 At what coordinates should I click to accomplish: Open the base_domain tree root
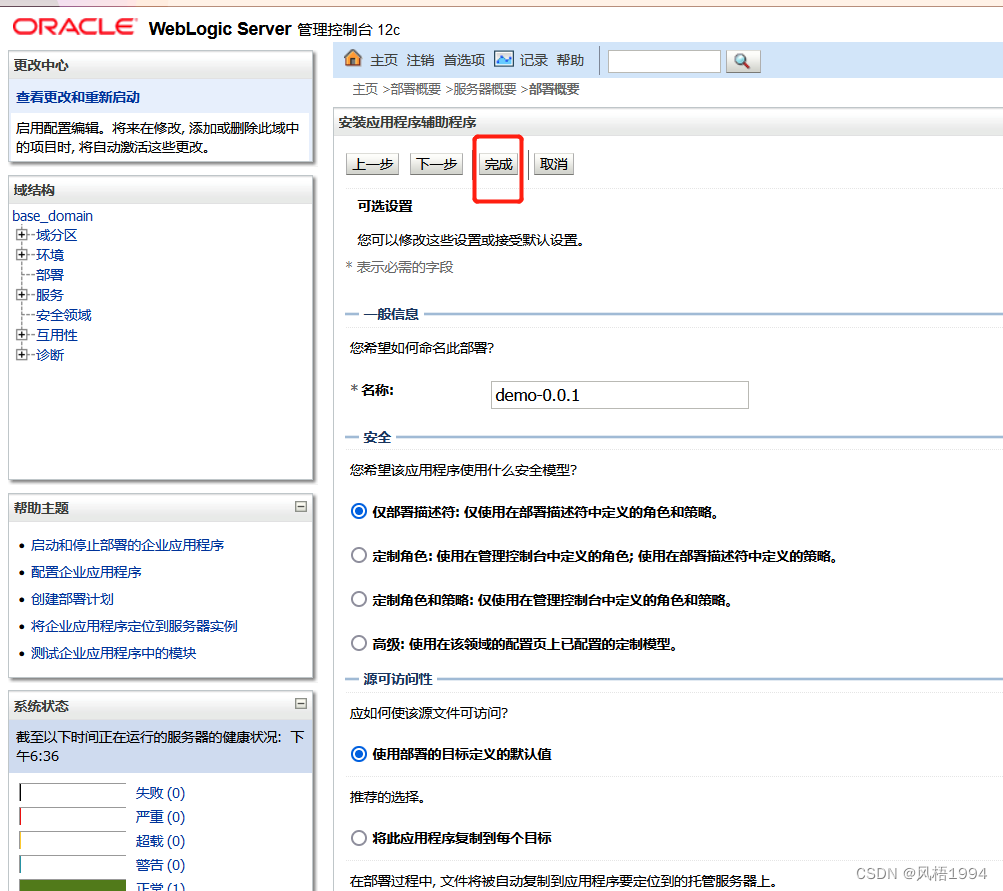(52, 216)
